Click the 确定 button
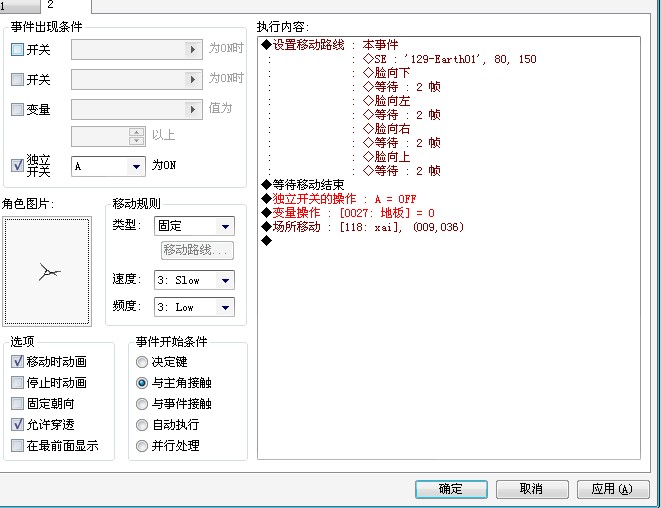The height and width of the screenshot is (508, 661). (x=451, y=489)
